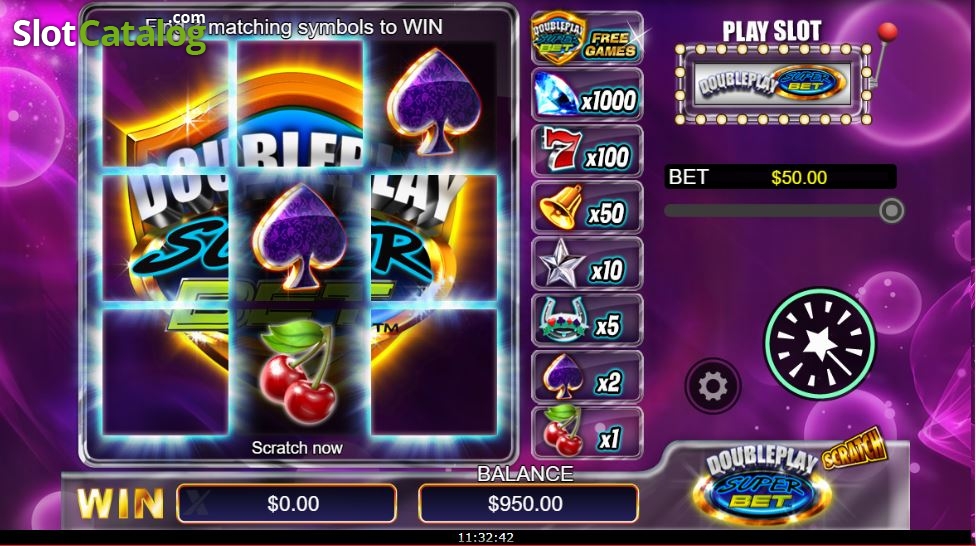Select the cherries x1 paytable entry
Screen dimensions: 976x546
pyautogui.click(x=587, y=433)
